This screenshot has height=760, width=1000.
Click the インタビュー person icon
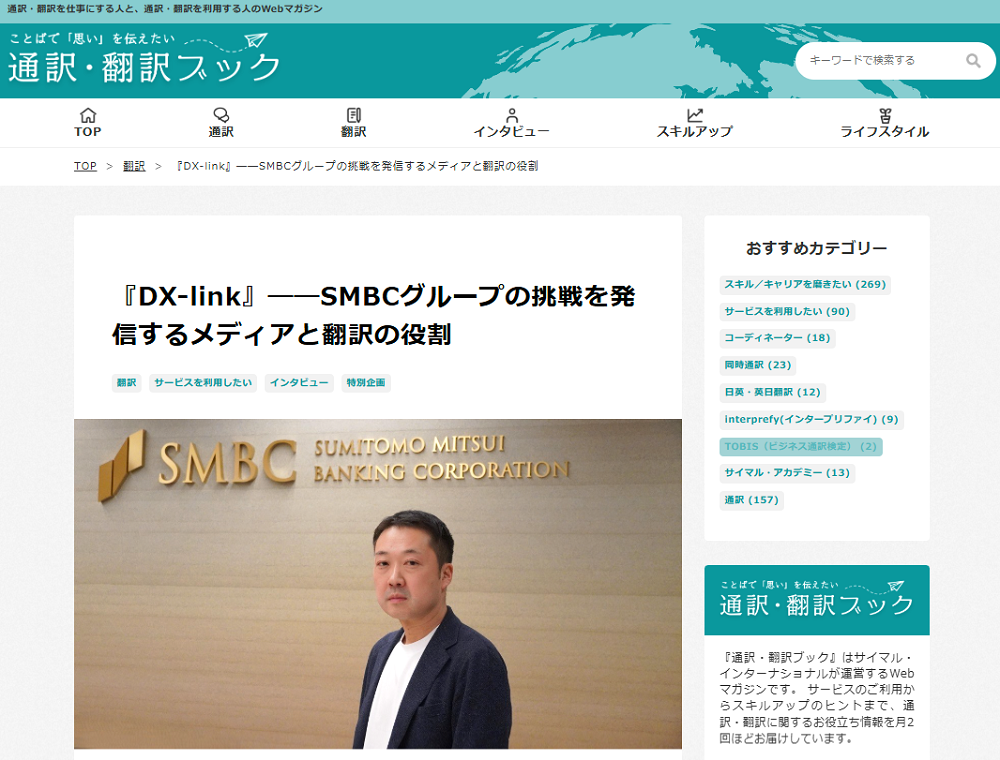point(511,115)
